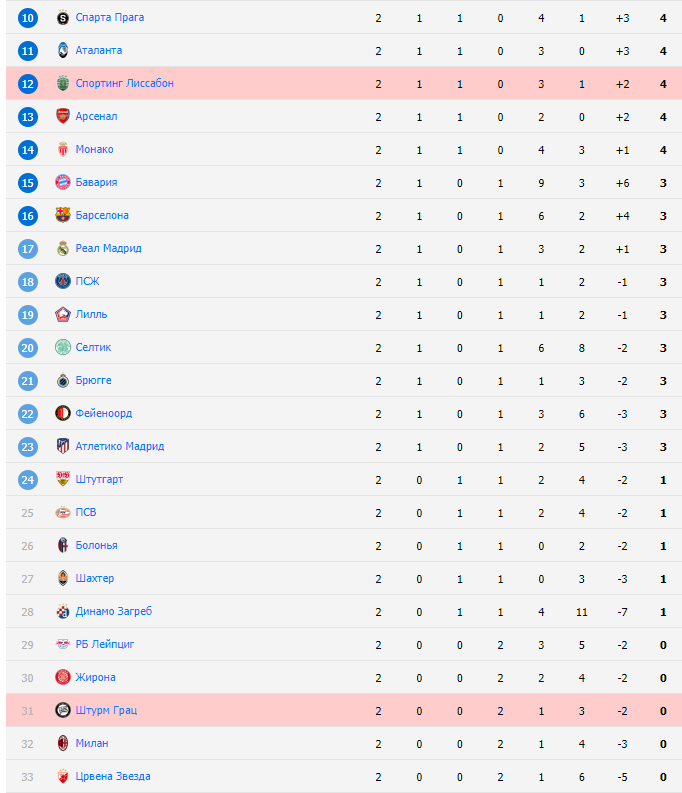Viewport: 682px width, 793px height.
Task: Click the position 12 rank badge
Action: coord(27,84)
